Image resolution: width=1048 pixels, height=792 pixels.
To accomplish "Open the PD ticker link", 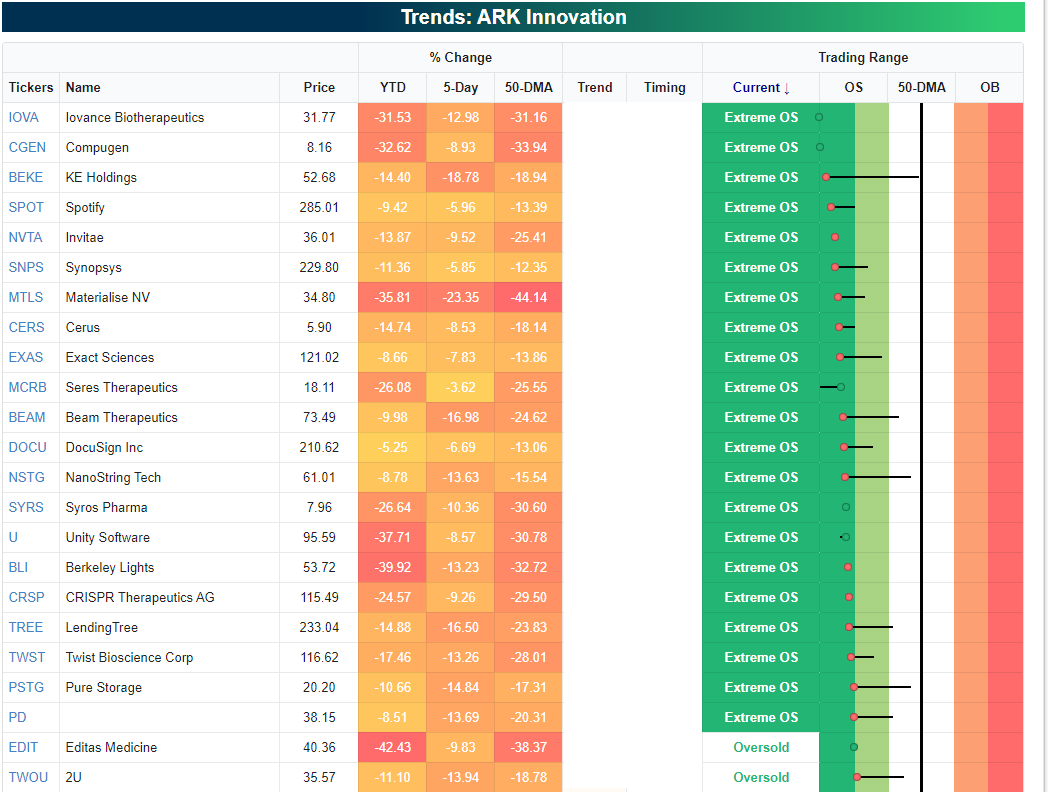I will tap(17, 718).
